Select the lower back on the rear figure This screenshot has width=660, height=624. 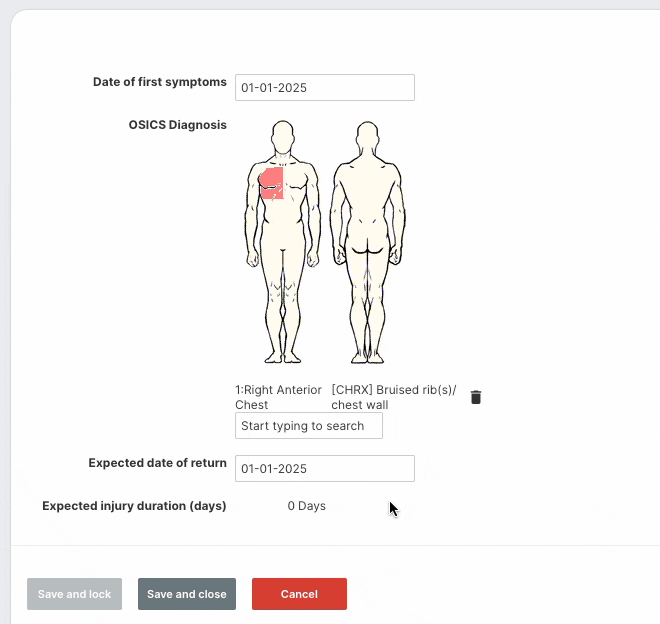click(x=367, y=215)
